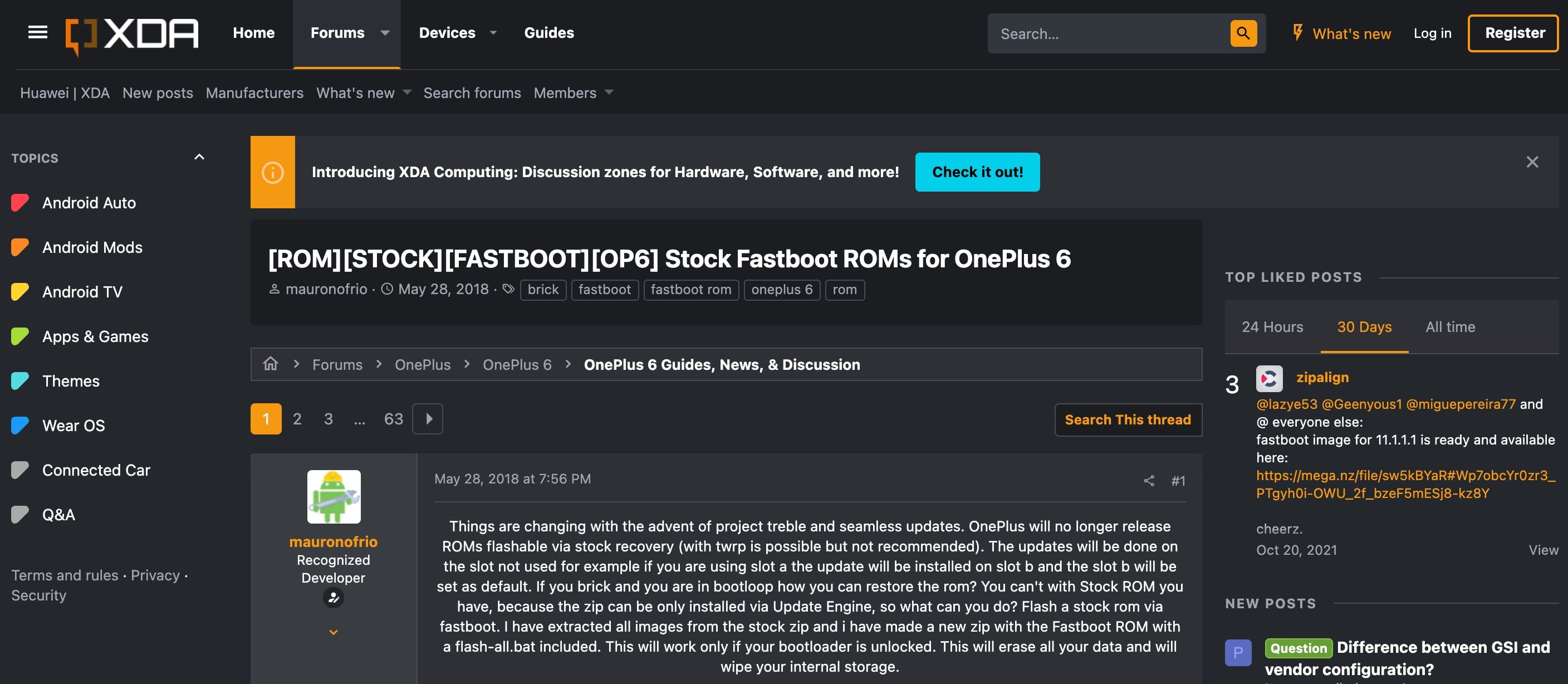Expand the Forums dropdown arrow
The image size is (1568, 684).
click(385, 33)
